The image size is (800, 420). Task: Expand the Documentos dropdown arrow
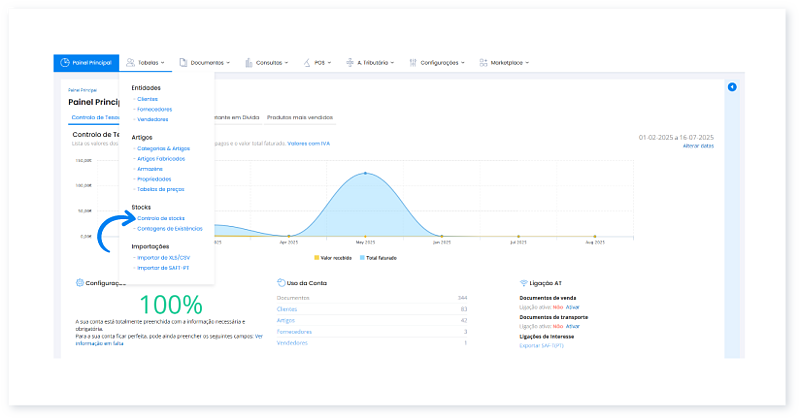(x=229, y=63)
